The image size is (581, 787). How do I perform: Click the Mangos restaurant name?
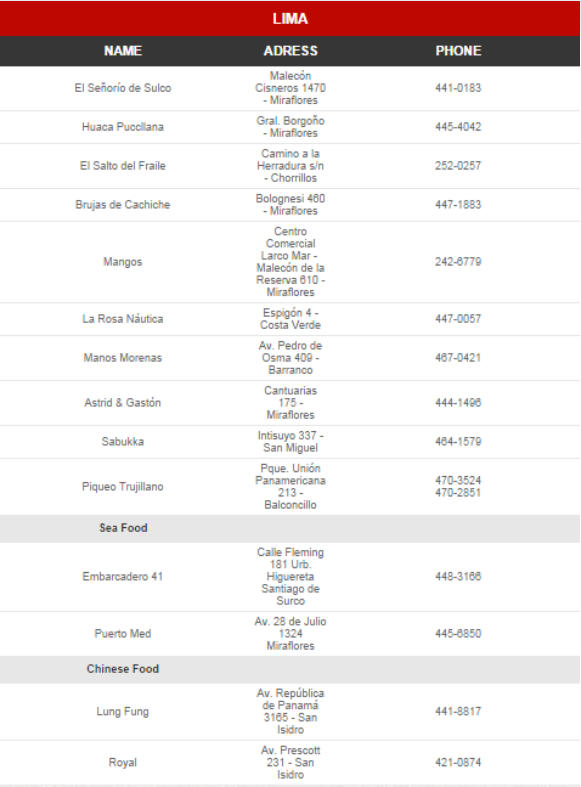123,261
